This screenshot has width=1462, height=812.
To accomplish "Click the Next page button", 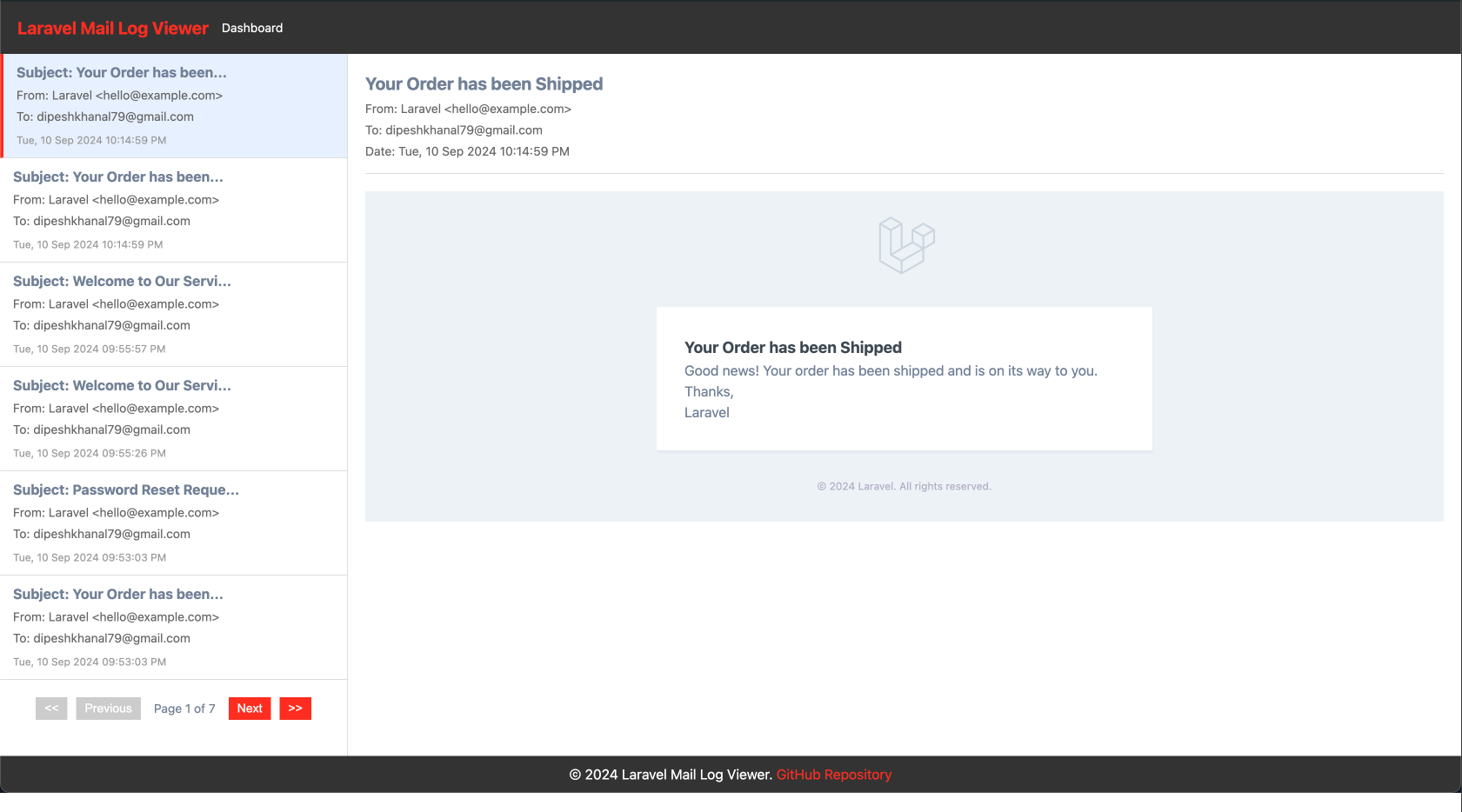I will 250,709.
